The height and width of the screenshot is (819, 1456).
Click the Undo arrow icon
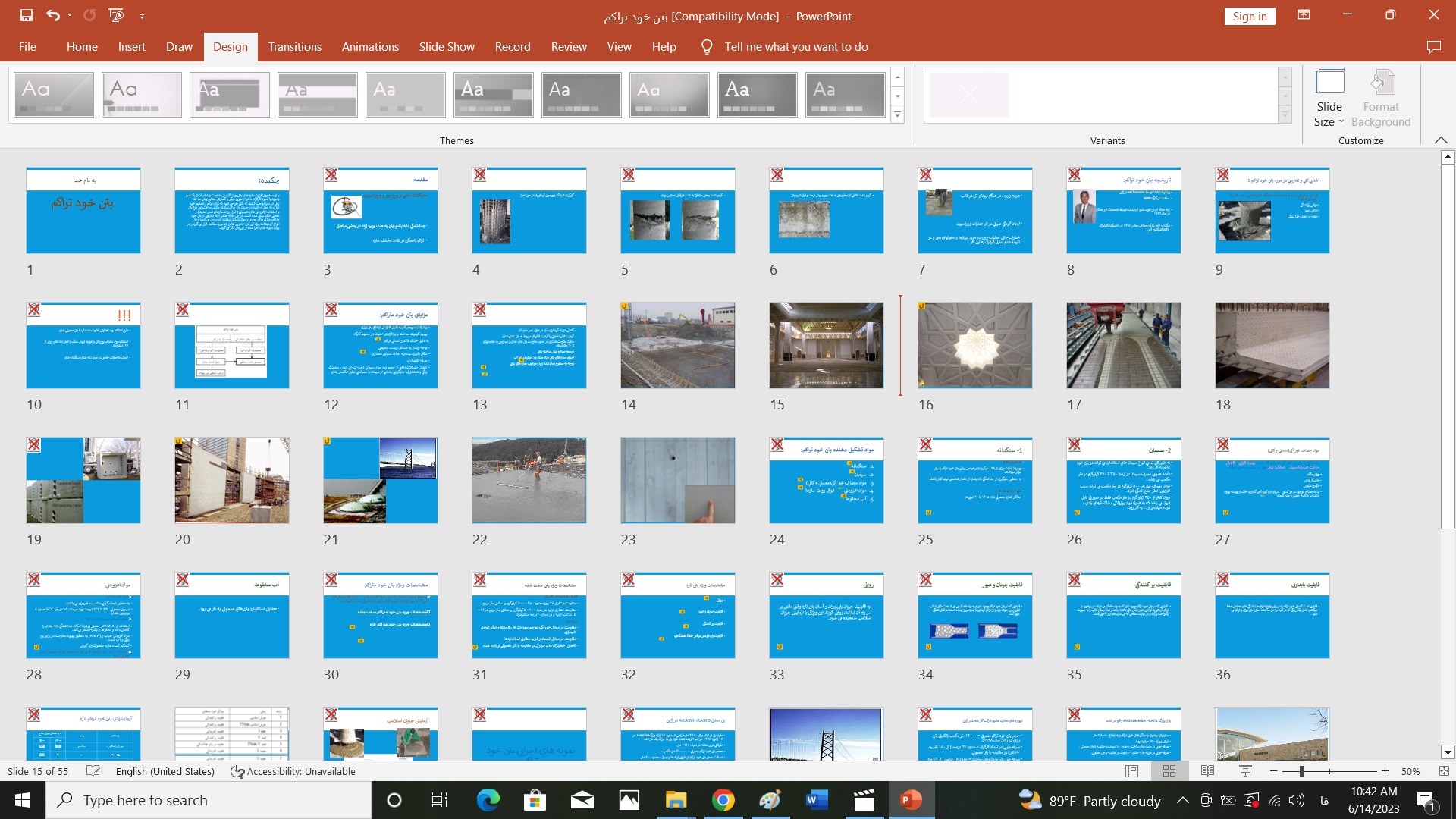pos(52,15)
